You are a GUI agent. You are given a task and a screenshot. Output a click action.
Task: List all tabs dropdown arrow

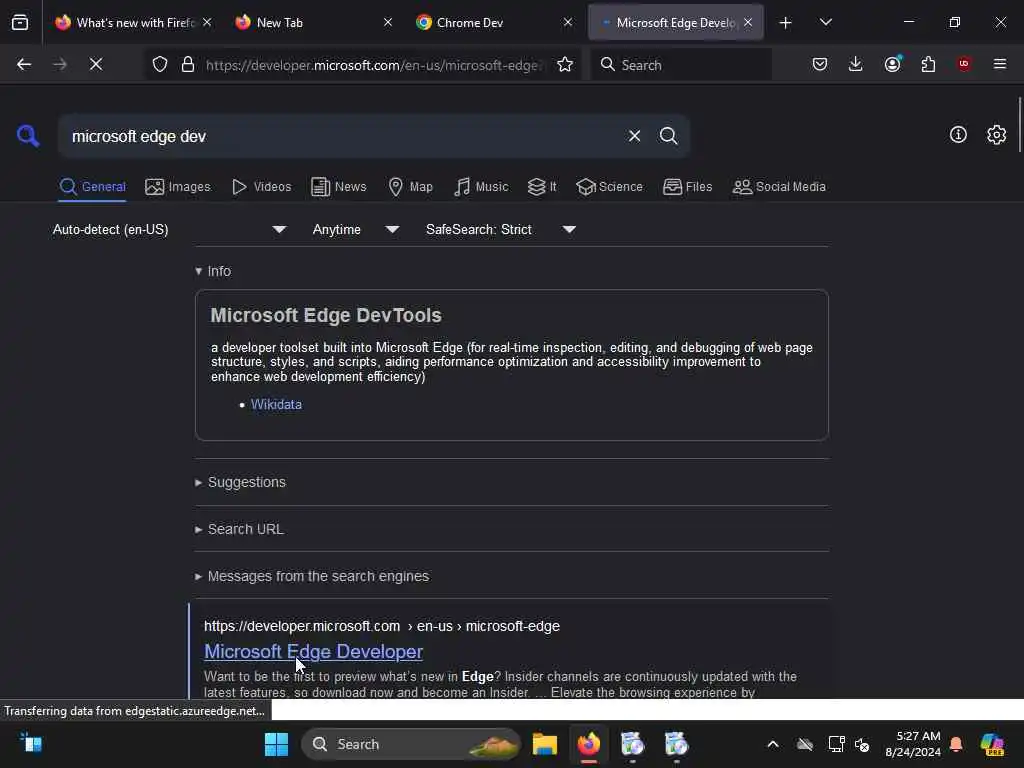pyautogui.click(x=825, y=22)
